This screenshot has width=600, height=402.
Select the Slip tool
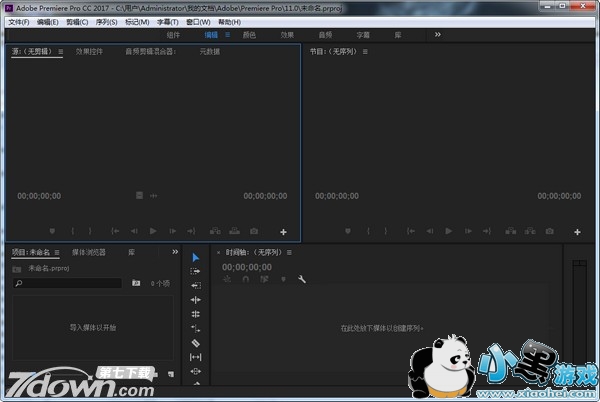(196, 342)
